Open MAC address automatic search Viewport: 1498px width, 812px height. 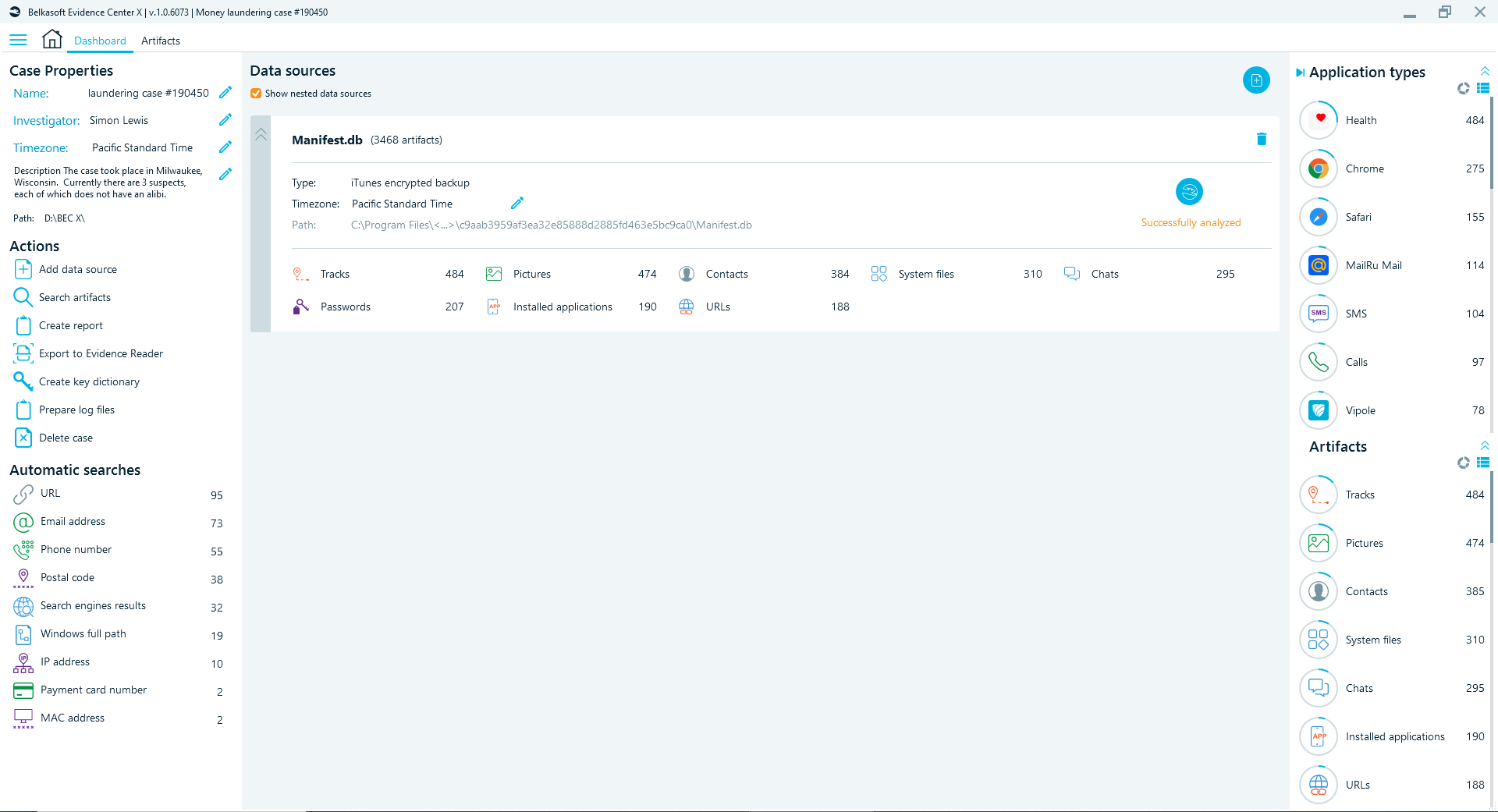[x=118, y=718]
